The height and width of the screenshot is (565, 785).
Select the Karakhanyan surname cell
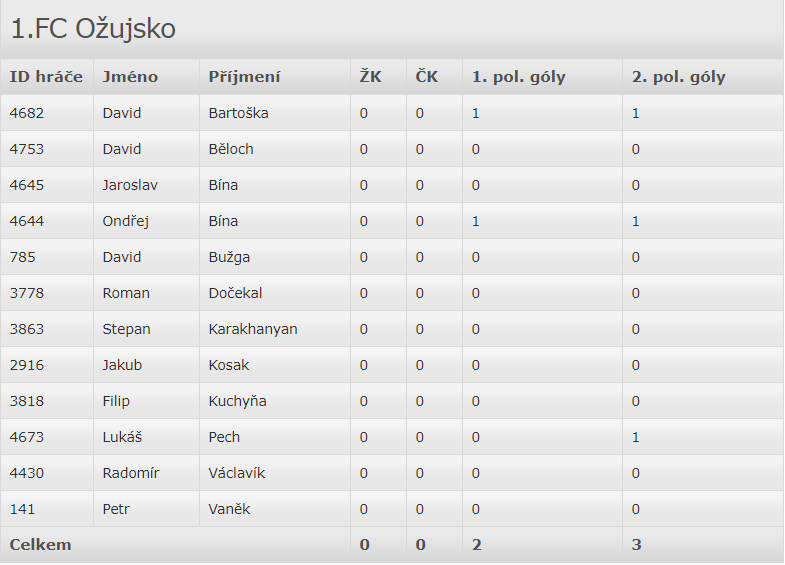(253, 329)
